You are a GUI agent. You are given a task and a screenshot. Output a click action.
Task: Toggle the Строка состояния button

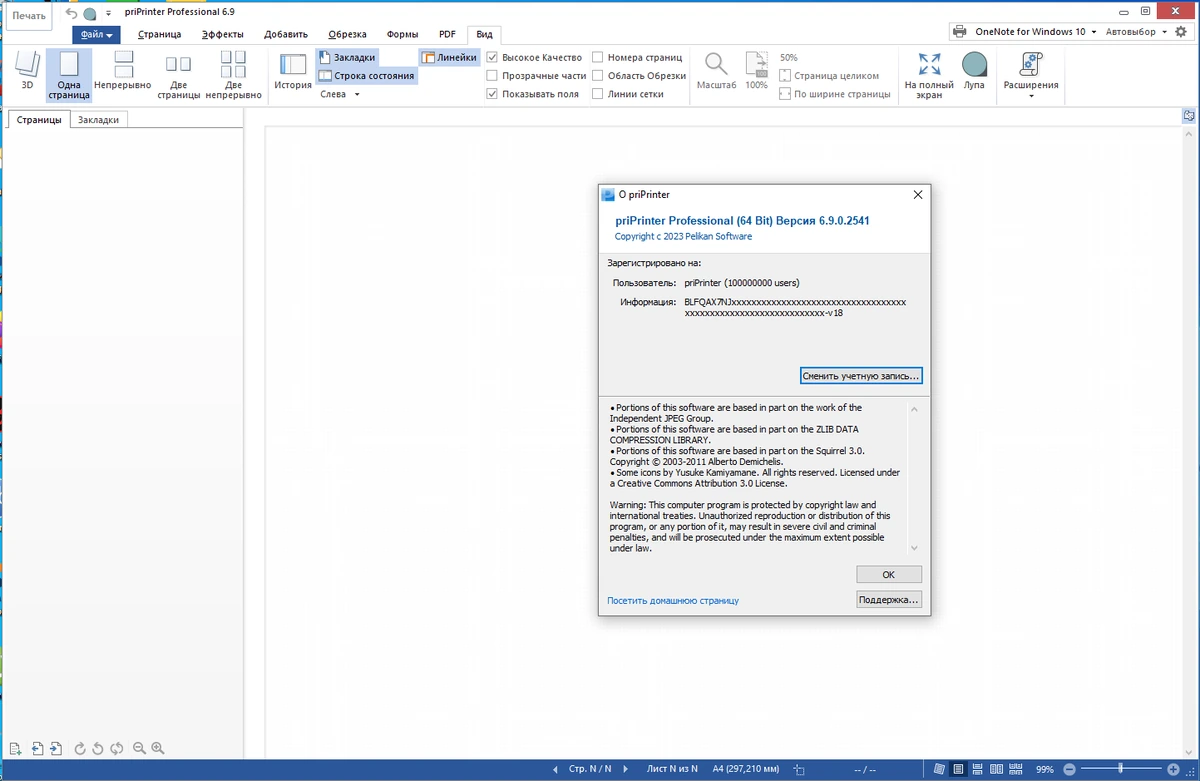click(x=366, y=76)
